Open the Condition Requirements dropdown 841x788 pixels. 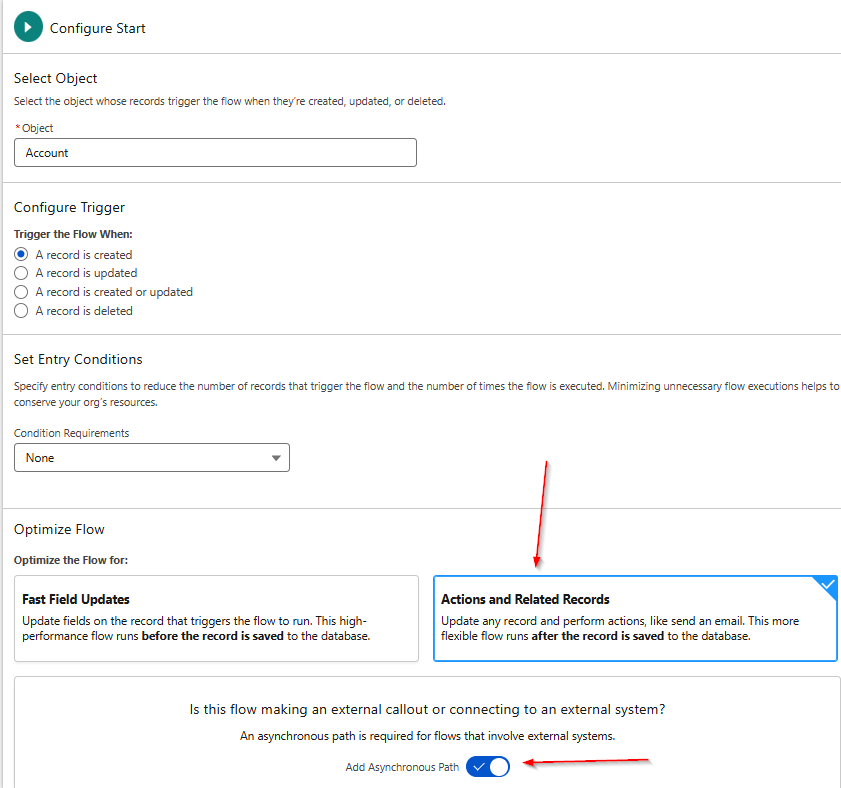pyautogui.click(x=152, y=457)
